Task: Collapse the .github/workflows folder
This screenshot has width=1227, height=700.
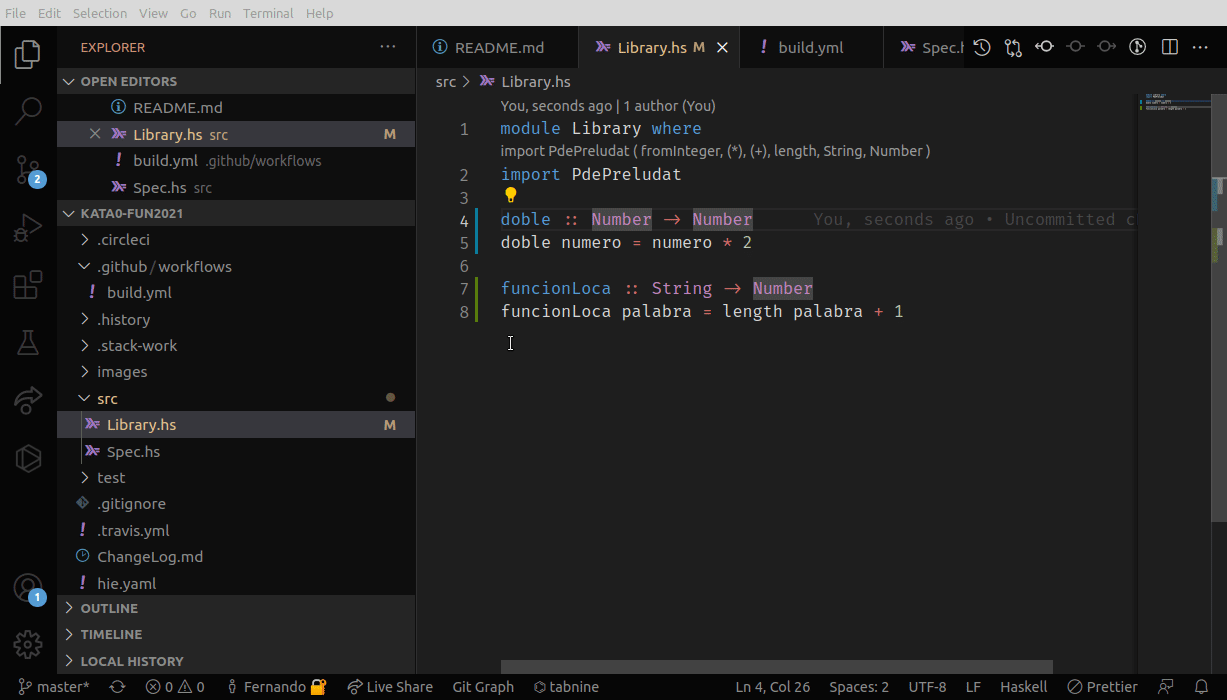Action: coord(236,266)
